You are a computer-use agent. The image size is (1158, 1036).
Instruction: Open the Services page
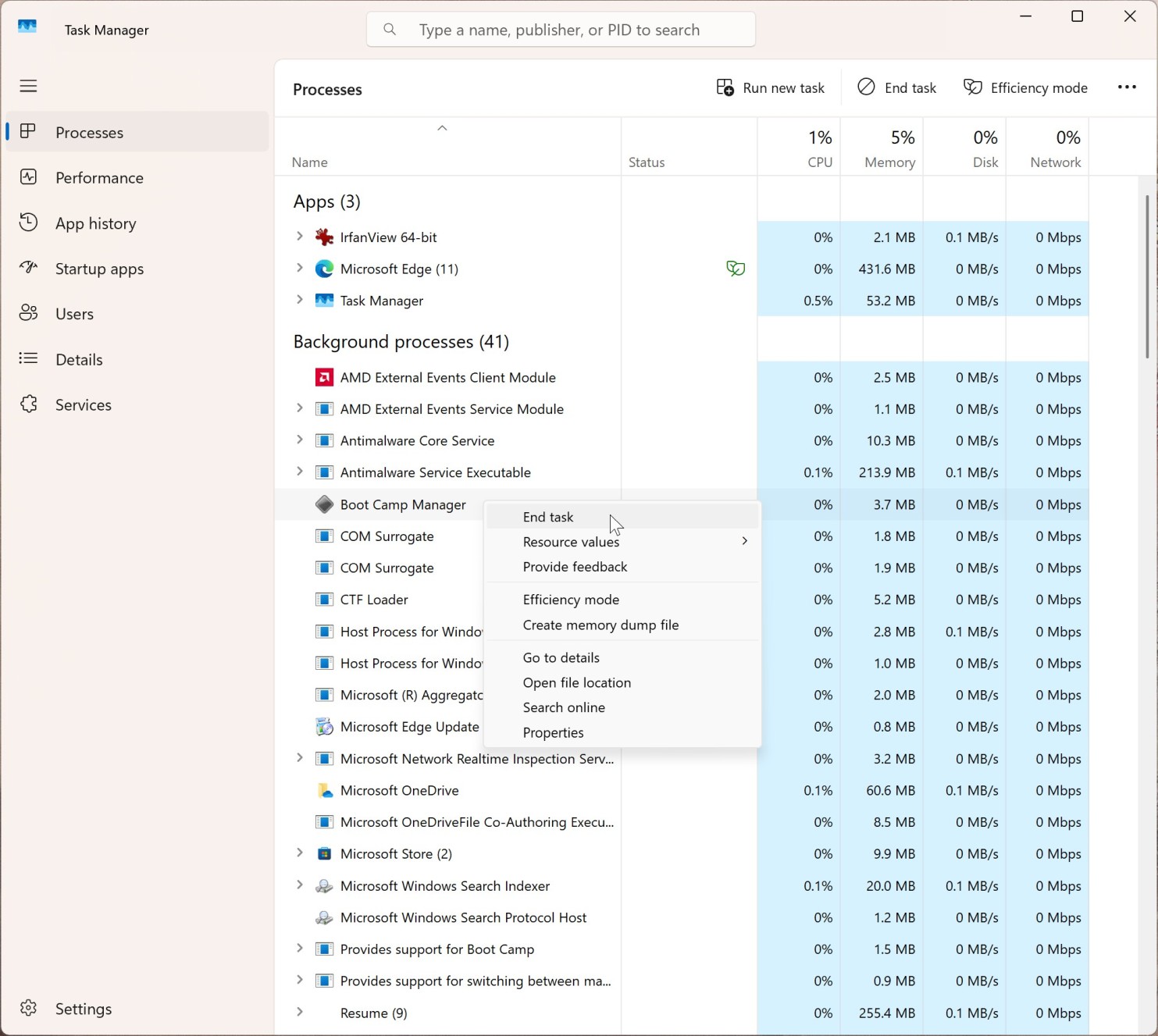coord(137,404)
